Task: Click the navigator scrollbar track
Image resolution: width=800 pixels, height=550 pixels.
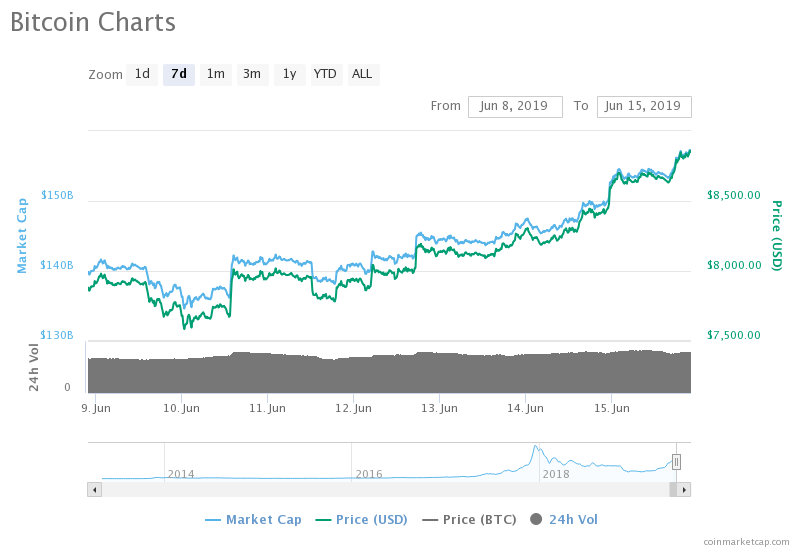Action: click(385, 490)
